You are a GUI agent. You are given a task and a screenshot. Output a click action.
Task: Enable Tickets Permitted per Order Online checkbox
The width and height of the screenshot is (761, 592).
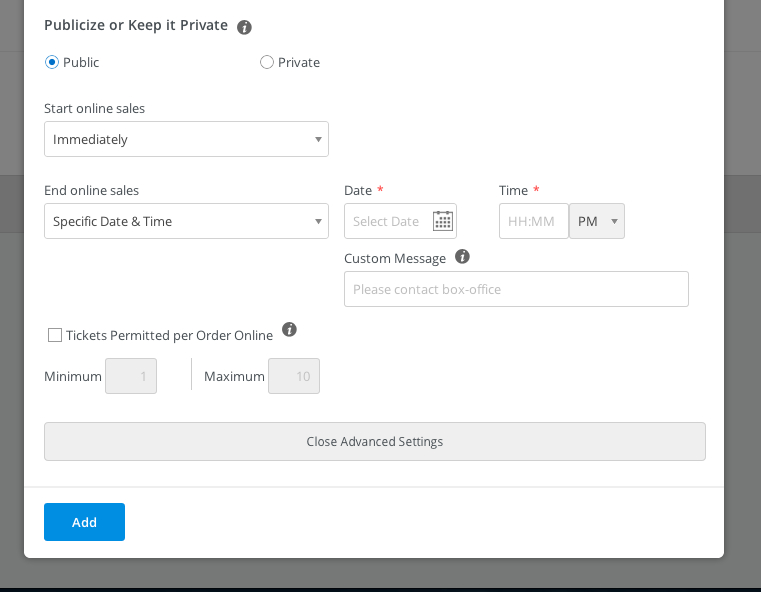[55, 335]
